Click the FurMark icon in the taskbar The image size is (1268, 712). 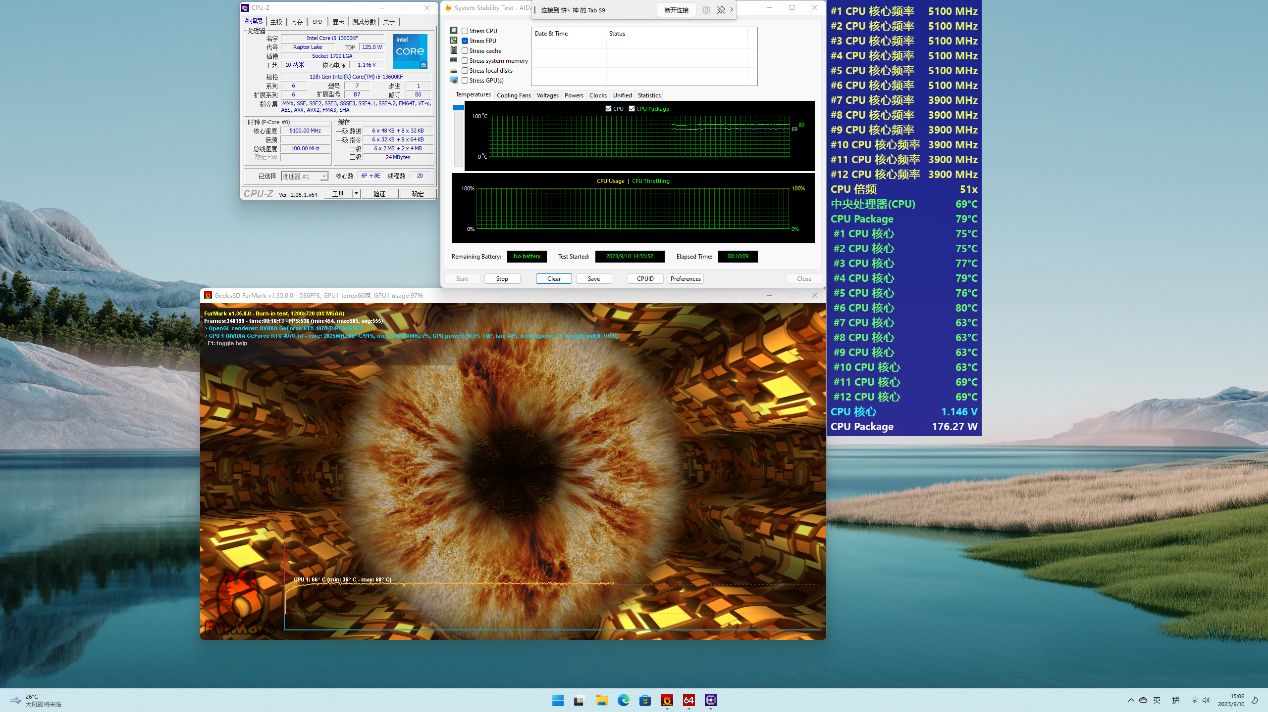666,700
